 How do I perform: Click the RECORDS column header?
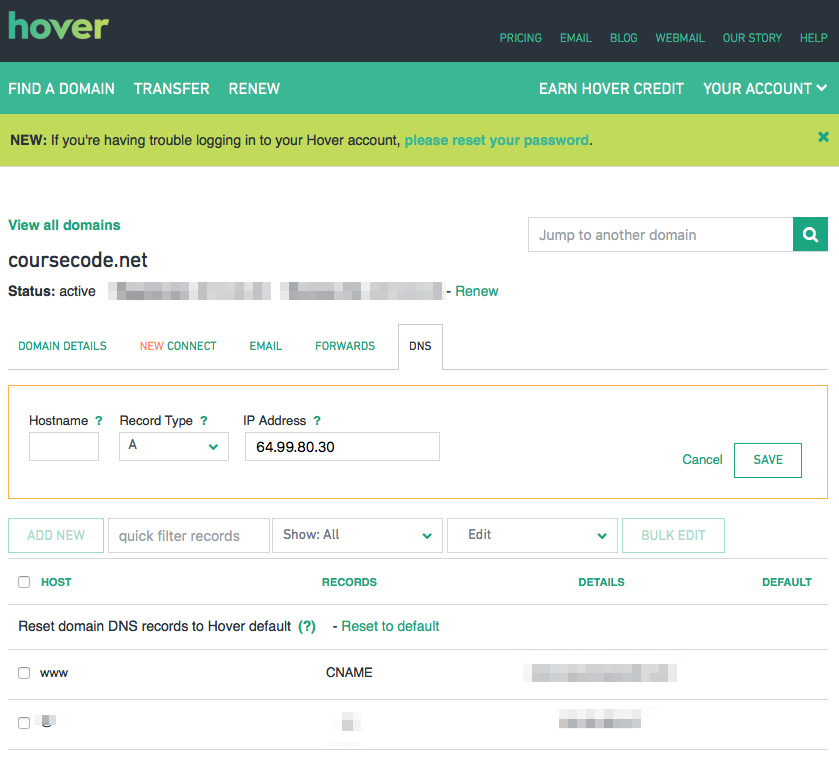349,582
